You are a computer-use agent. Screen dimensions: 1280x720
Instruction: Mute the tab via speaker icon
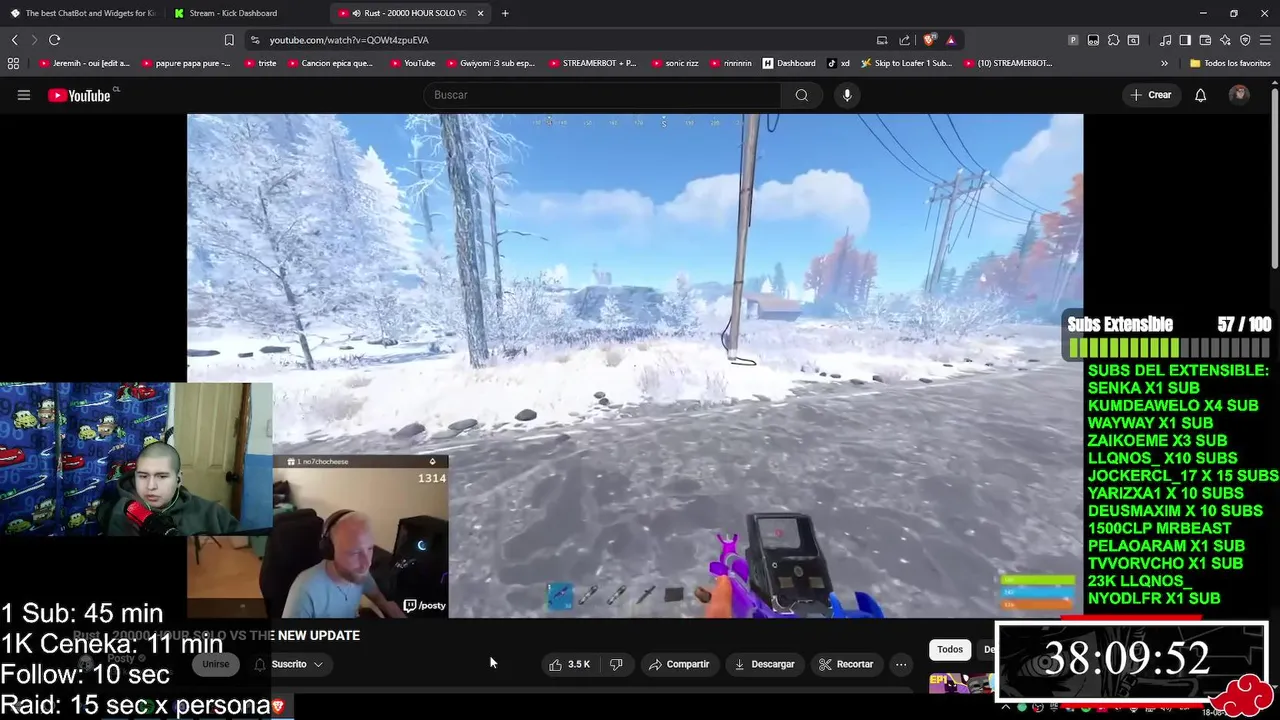click(x=357, y=13)
